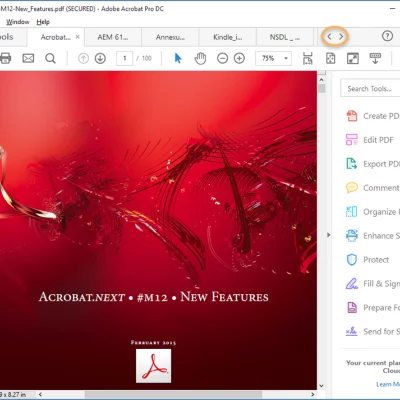Switch to the Kindle document tab
Image resolution: width=400 pixels, height=400 pixels.
(x=228, y=37)
